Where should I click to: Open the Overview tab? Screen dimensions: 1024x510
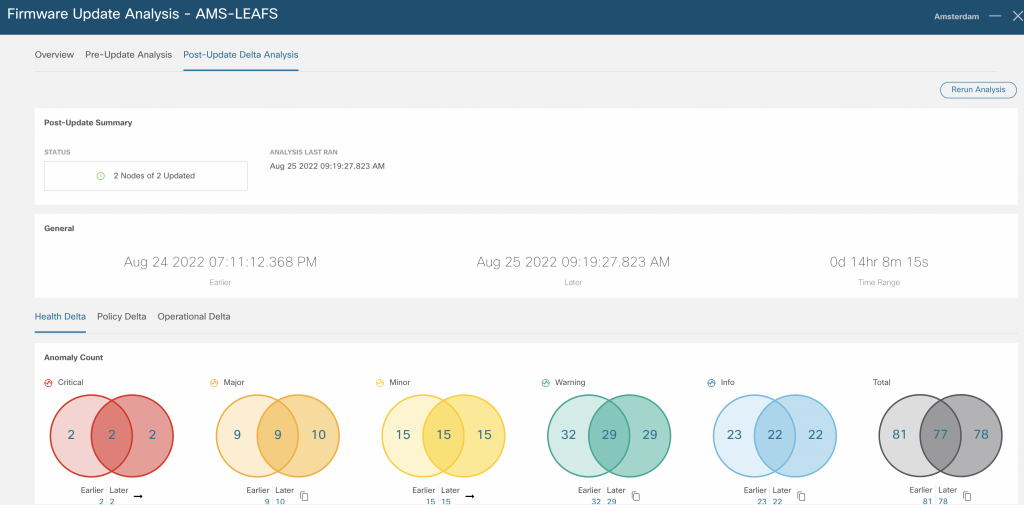pos(54,55)
